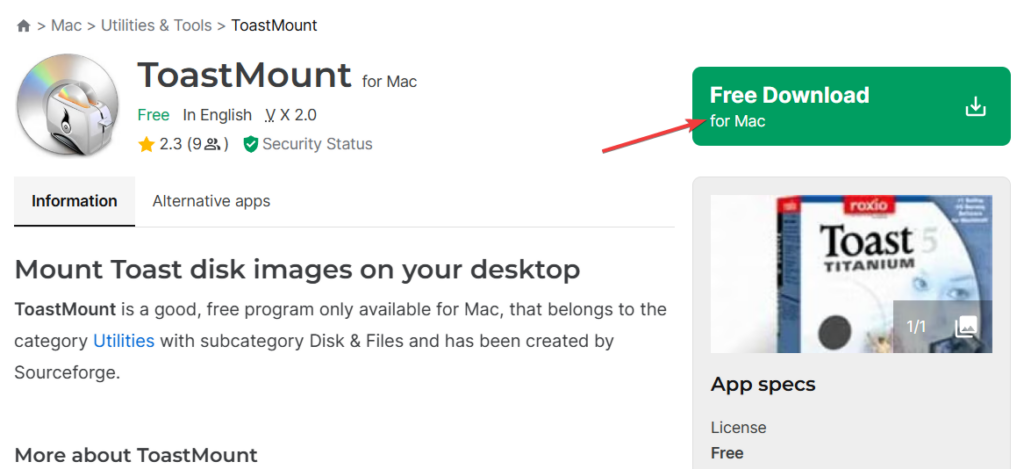Click the yellow rating star icon
Image resolution: width=1024 pixels, height=469 pixels.
point(146,145)
